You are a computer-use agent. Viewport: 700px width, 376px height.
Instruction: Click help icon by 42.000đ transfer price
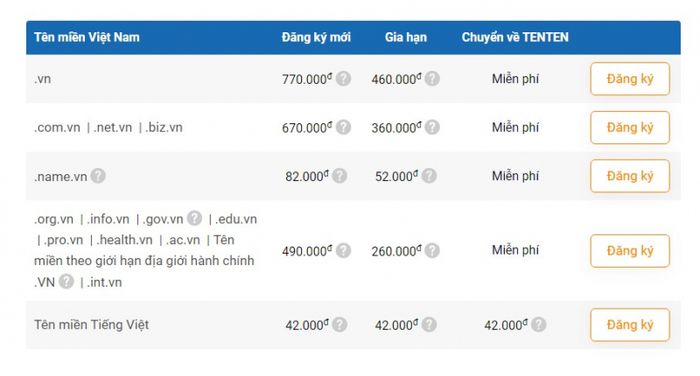point(538,325)
